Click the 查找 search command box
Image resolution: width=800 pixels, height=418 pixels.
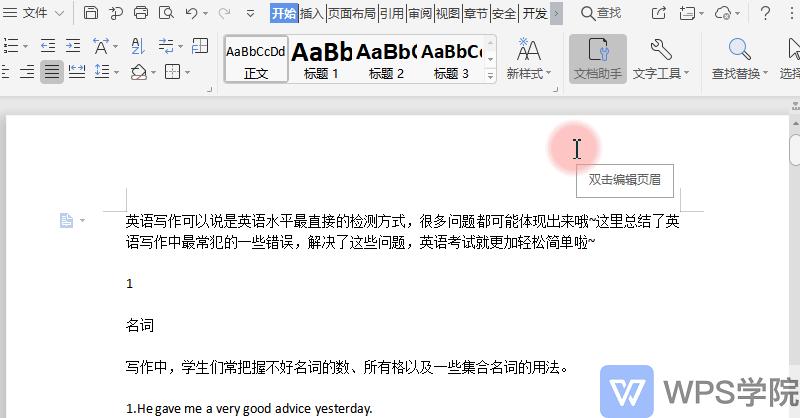(x=602, y=13)
